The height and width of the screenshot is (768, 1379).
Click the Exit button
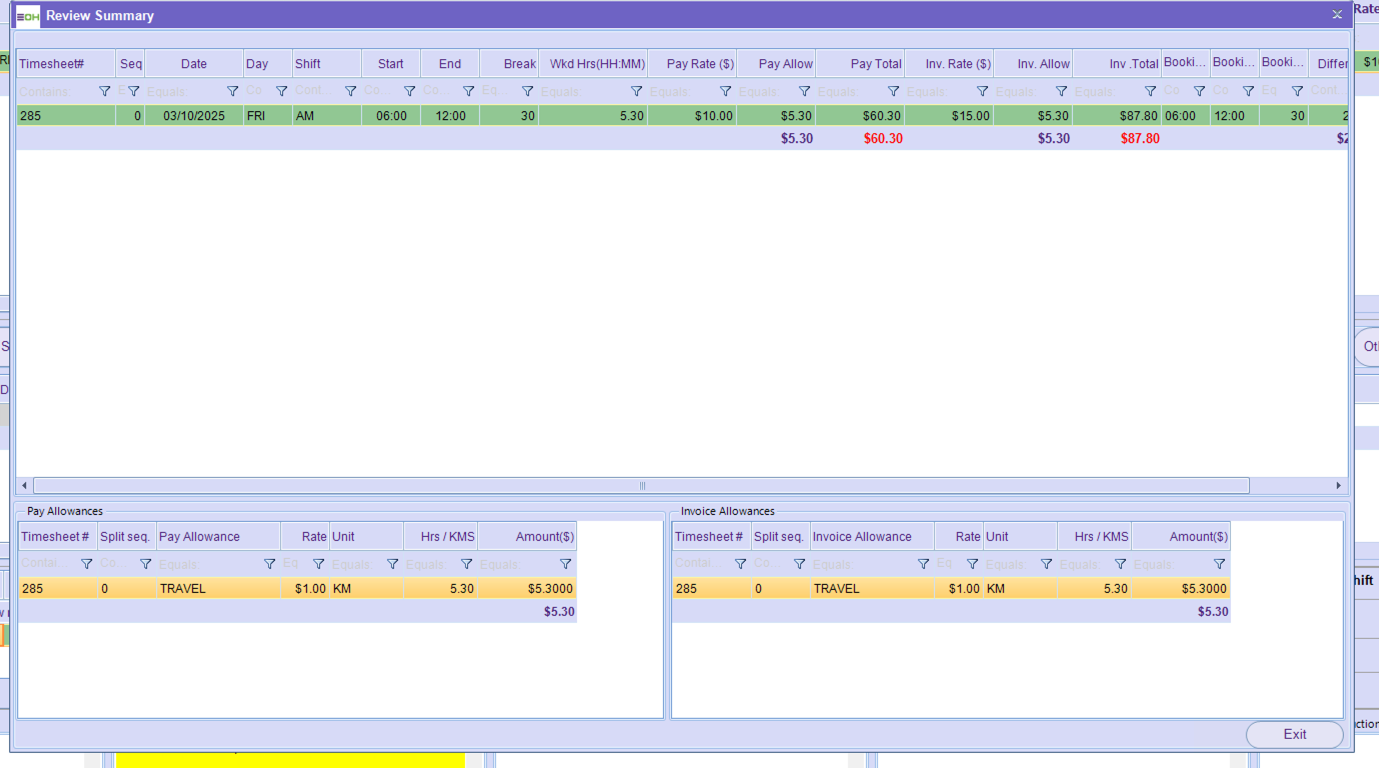click(1294, 734)
